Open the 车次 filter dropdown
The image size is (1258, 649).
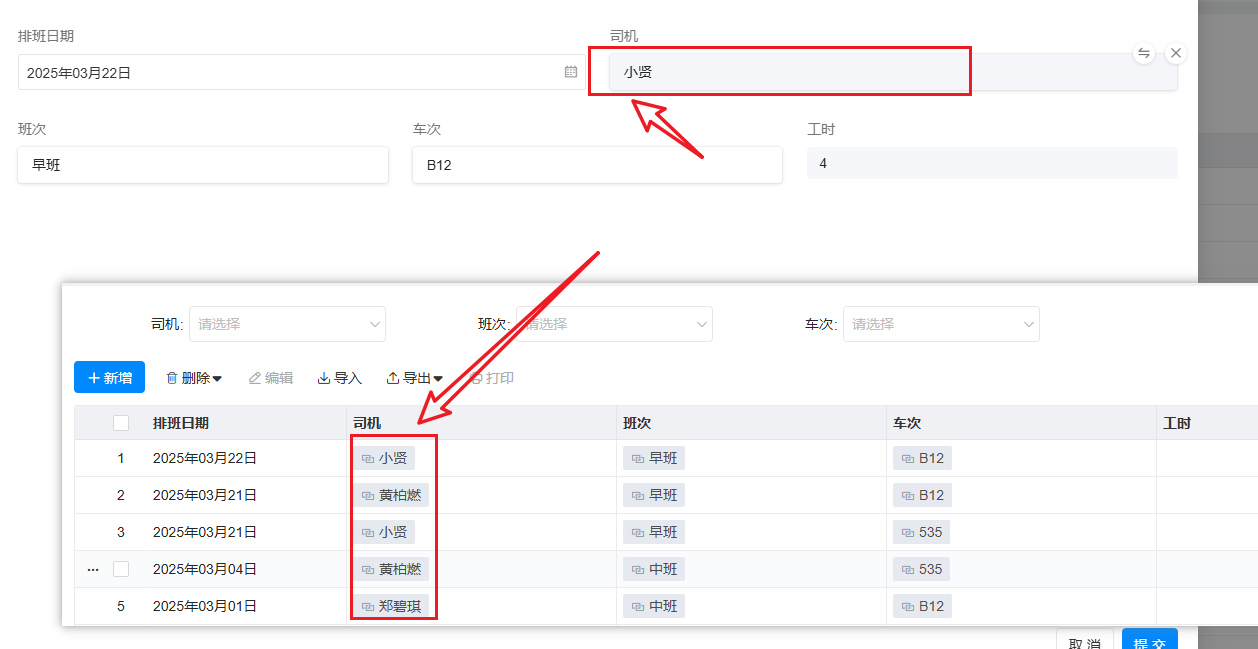[x=941, y=324]
